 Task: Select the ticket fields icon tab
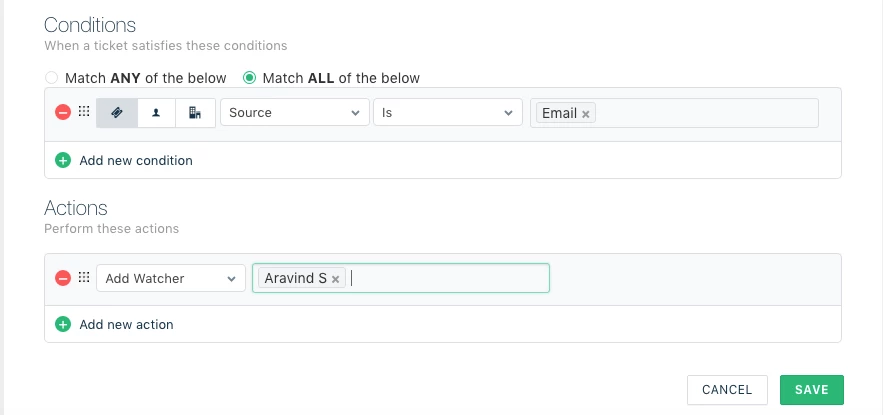(116, 113)
